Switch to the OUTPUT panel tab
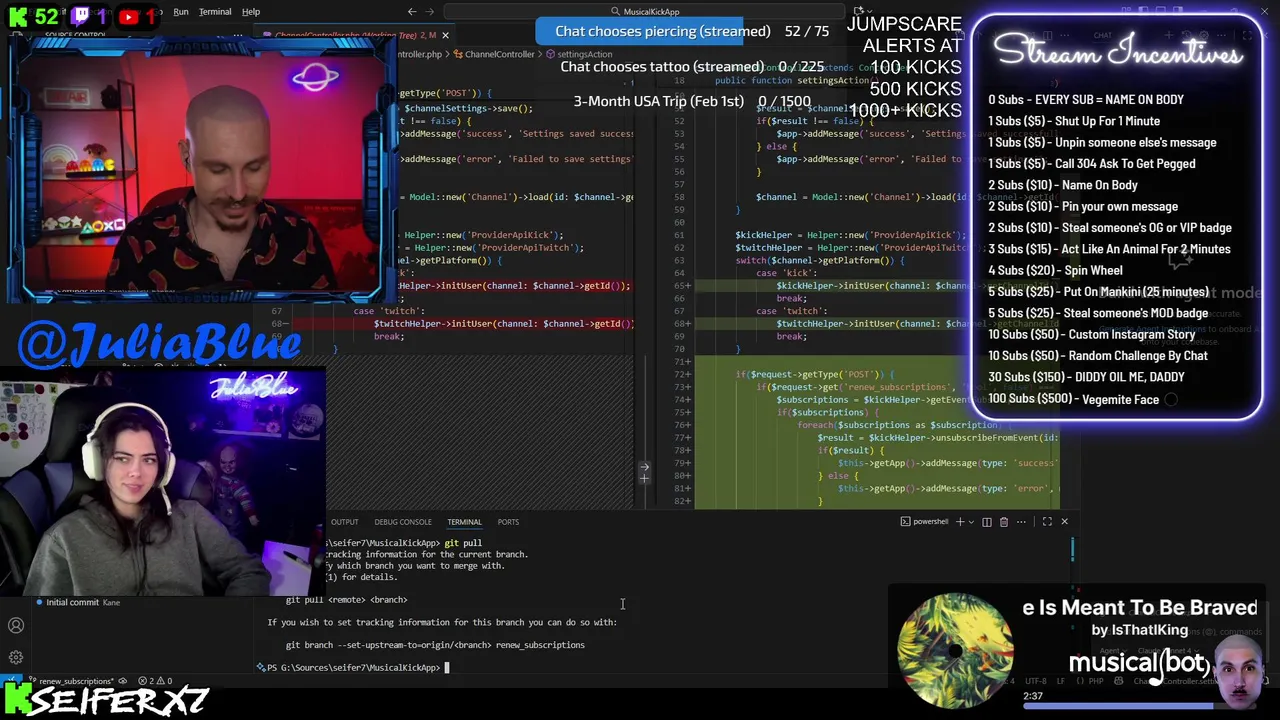Image resolution: width=1280 pixels, height=720 pixels. point(344,522)
